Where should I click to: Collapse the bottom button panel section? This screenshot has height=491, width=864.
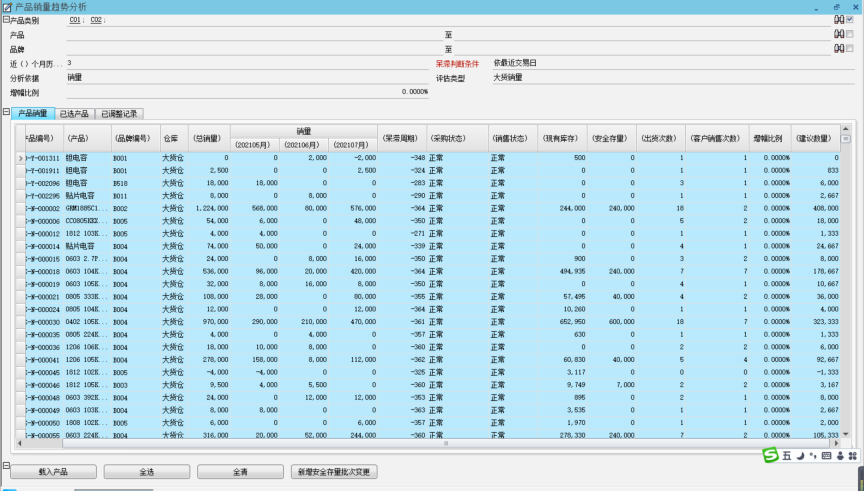pos(5,462)
